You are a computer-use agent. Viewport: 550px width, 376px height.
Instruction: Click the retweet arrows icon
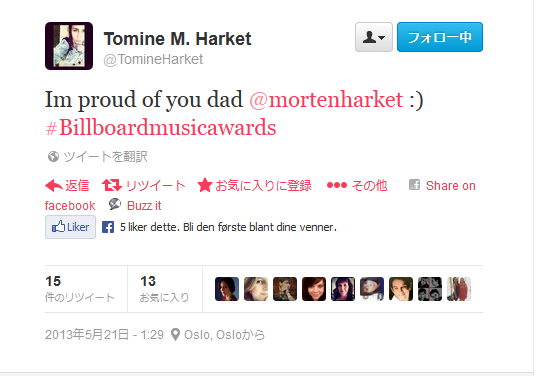(112, 185)
